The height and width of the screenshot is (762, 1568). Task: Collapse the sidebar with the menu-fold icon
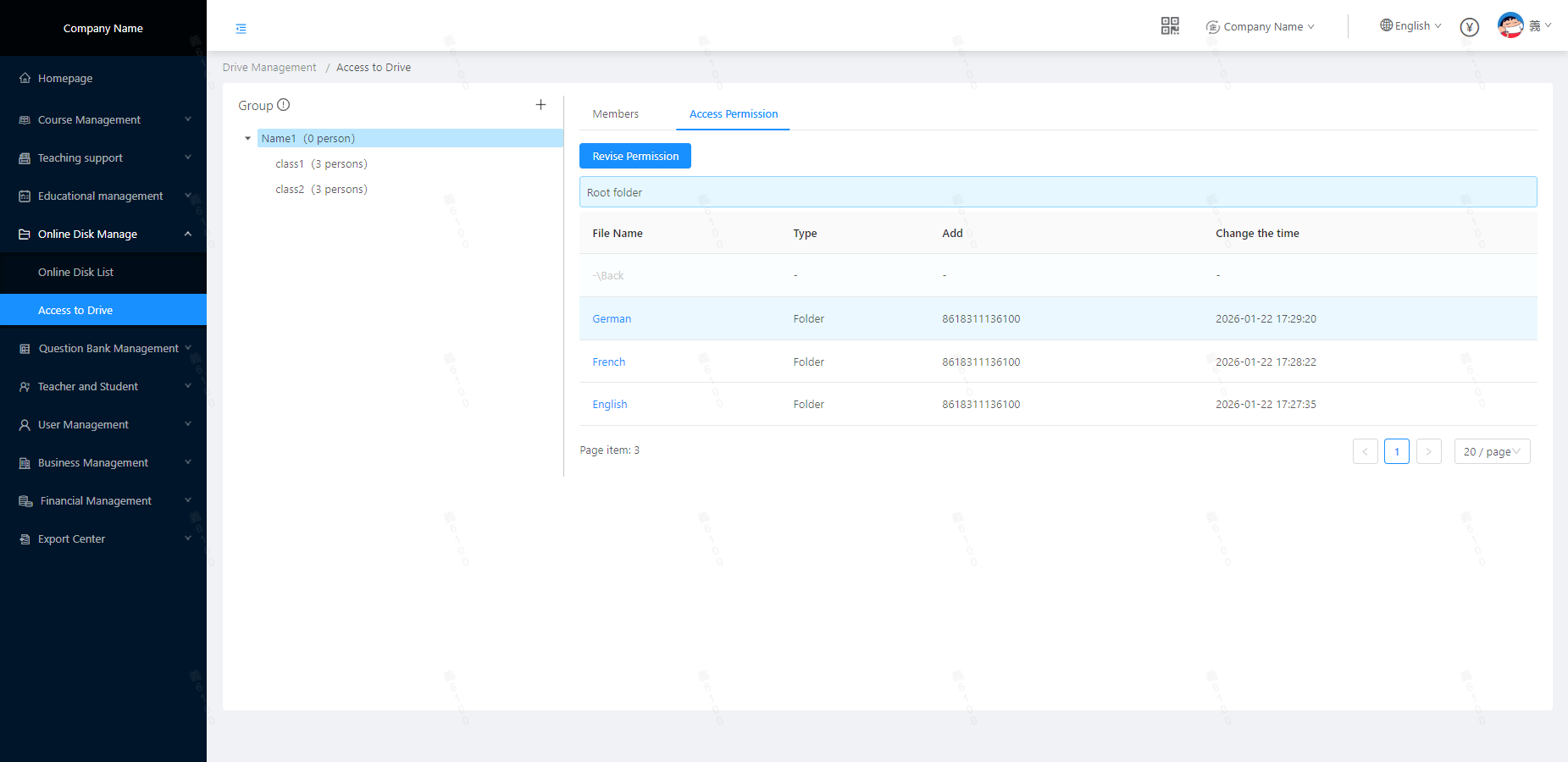click(241, 29)
